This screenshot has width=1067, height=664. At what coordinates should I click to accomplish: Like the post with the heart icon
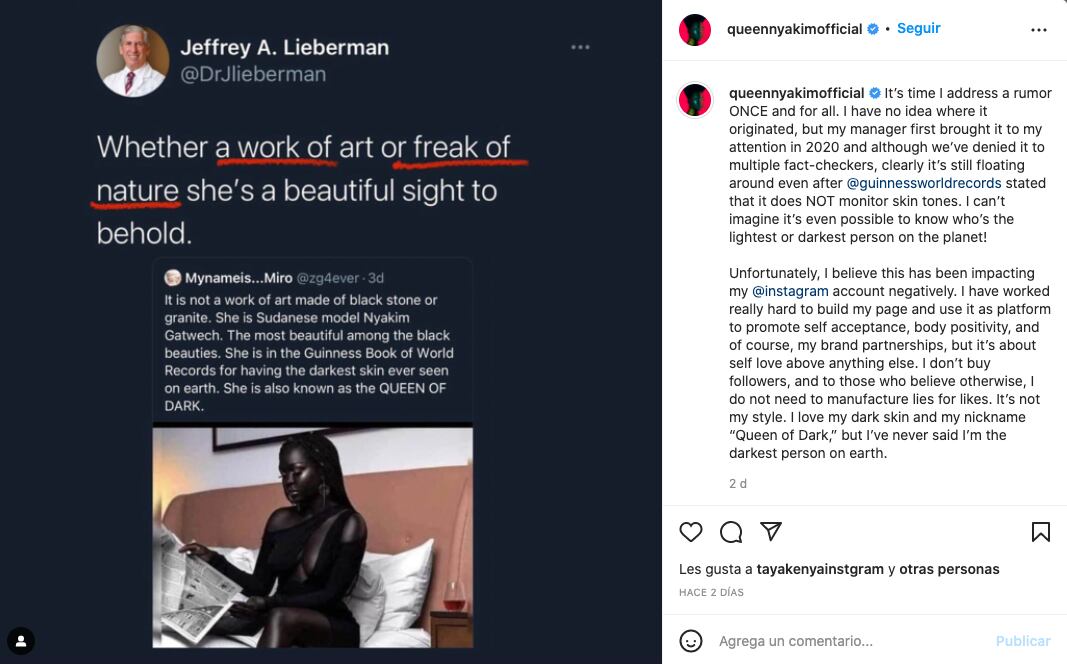click(691, 532)
